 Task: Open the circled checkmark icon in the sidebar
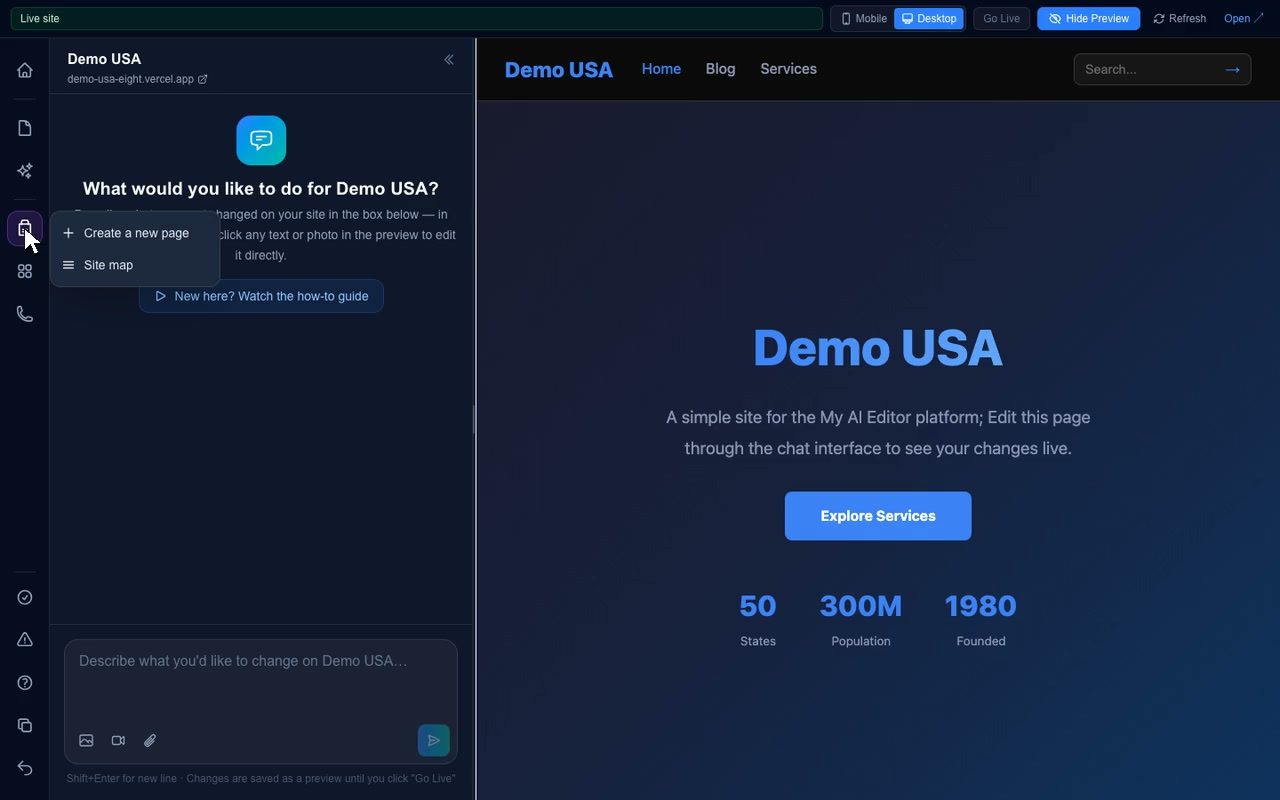coord(25,597)
